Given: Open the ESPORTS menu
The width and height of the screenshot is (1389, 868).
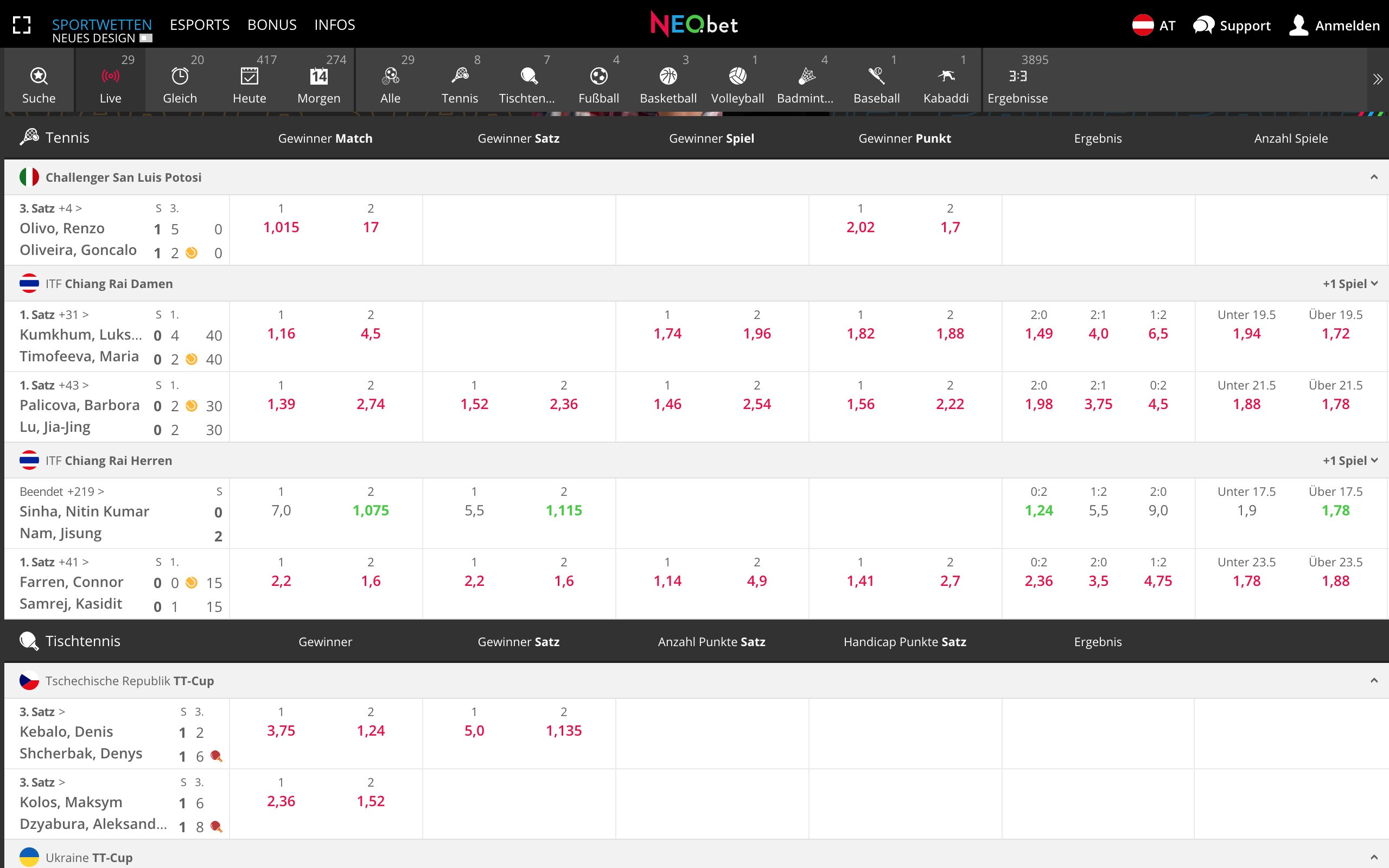Looking at the screenshot, I should [x=199, y=25].
